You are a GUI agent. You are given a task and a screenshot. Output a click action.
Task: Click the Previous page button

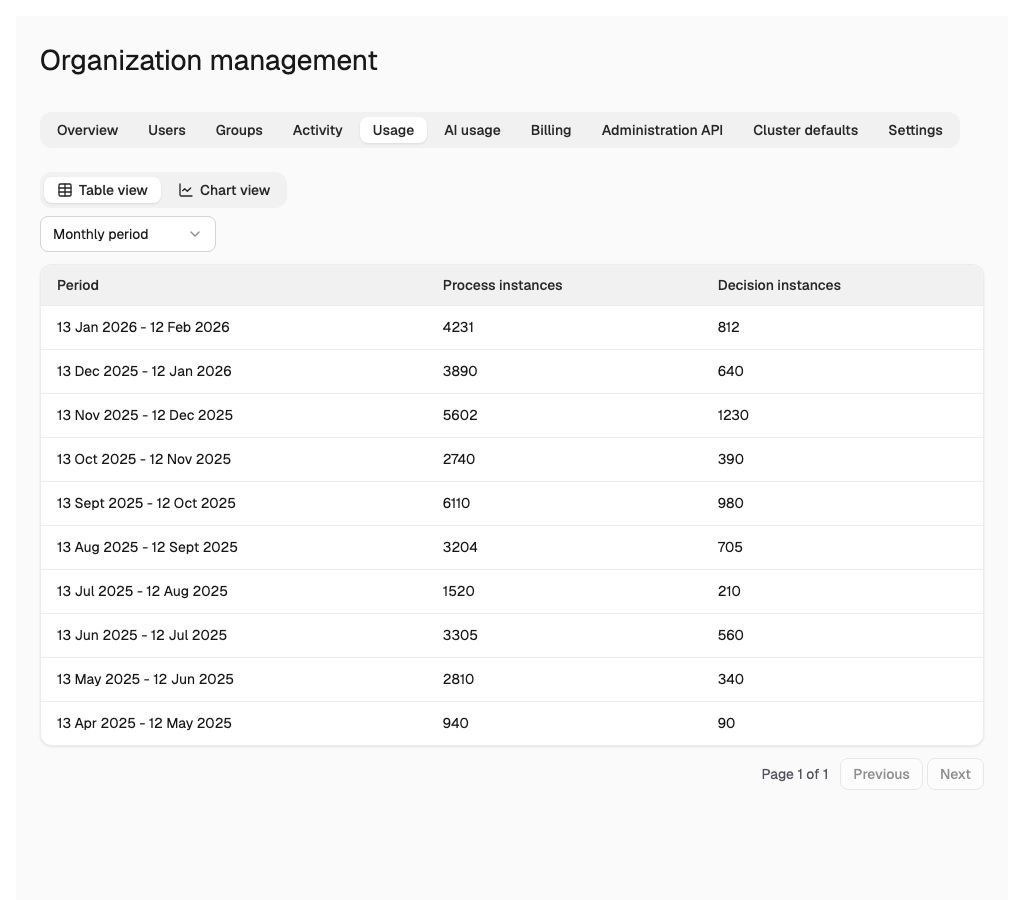pos(881,774)
